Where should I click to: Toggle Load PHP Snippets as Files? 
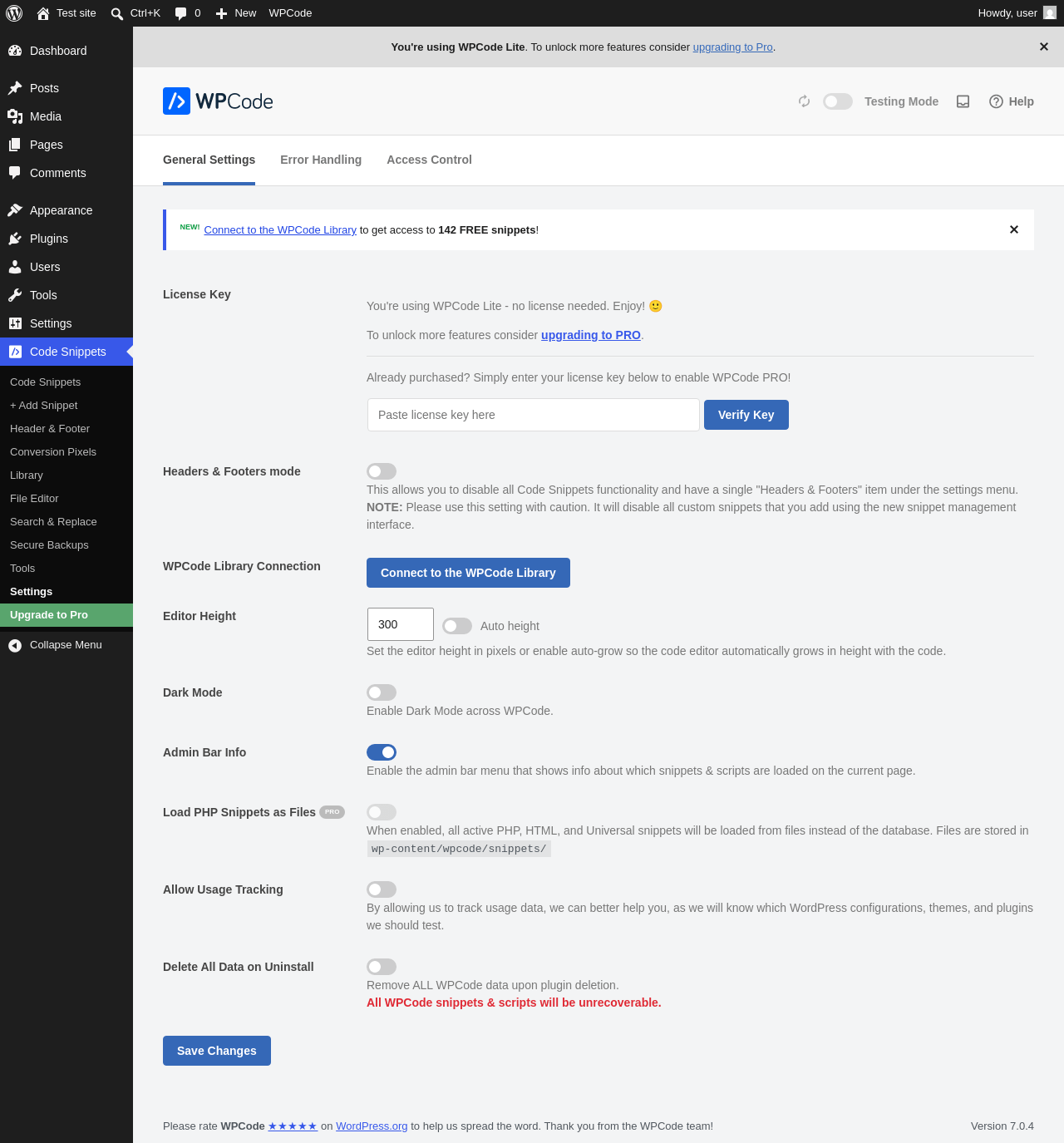click(x=382, y=812)
